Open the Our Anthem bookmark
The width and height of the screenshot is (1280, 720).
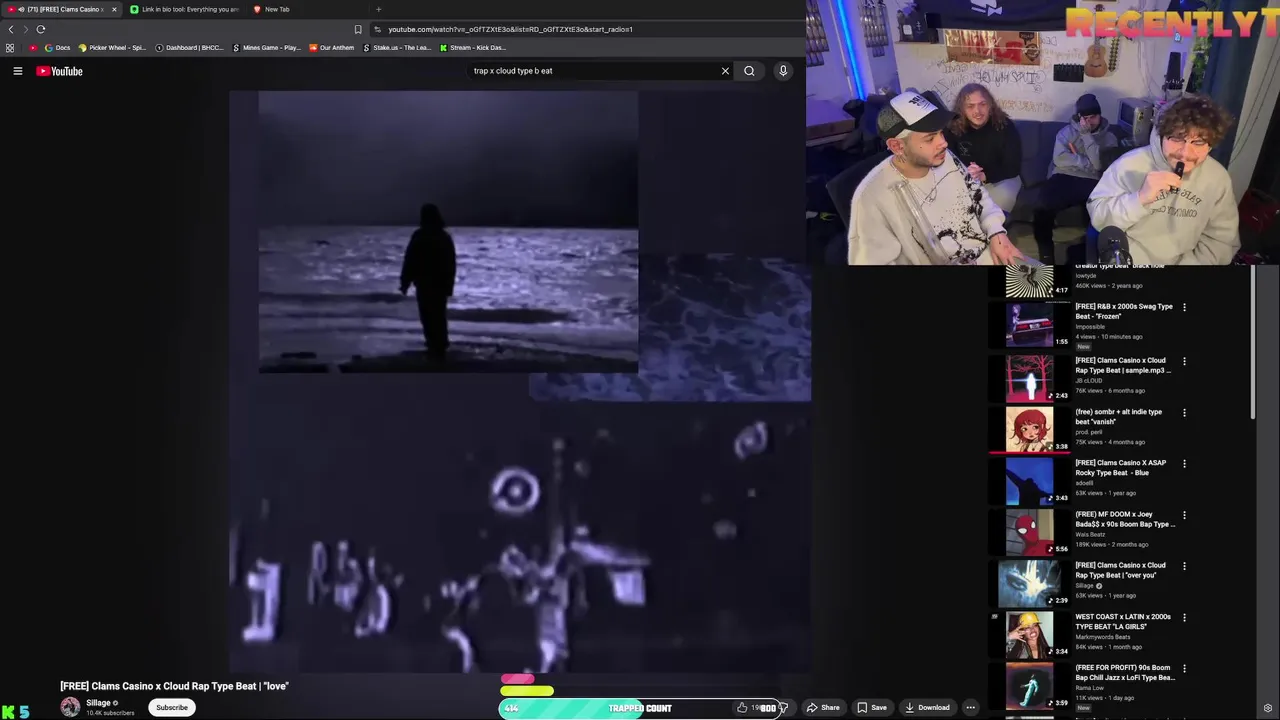331,48
